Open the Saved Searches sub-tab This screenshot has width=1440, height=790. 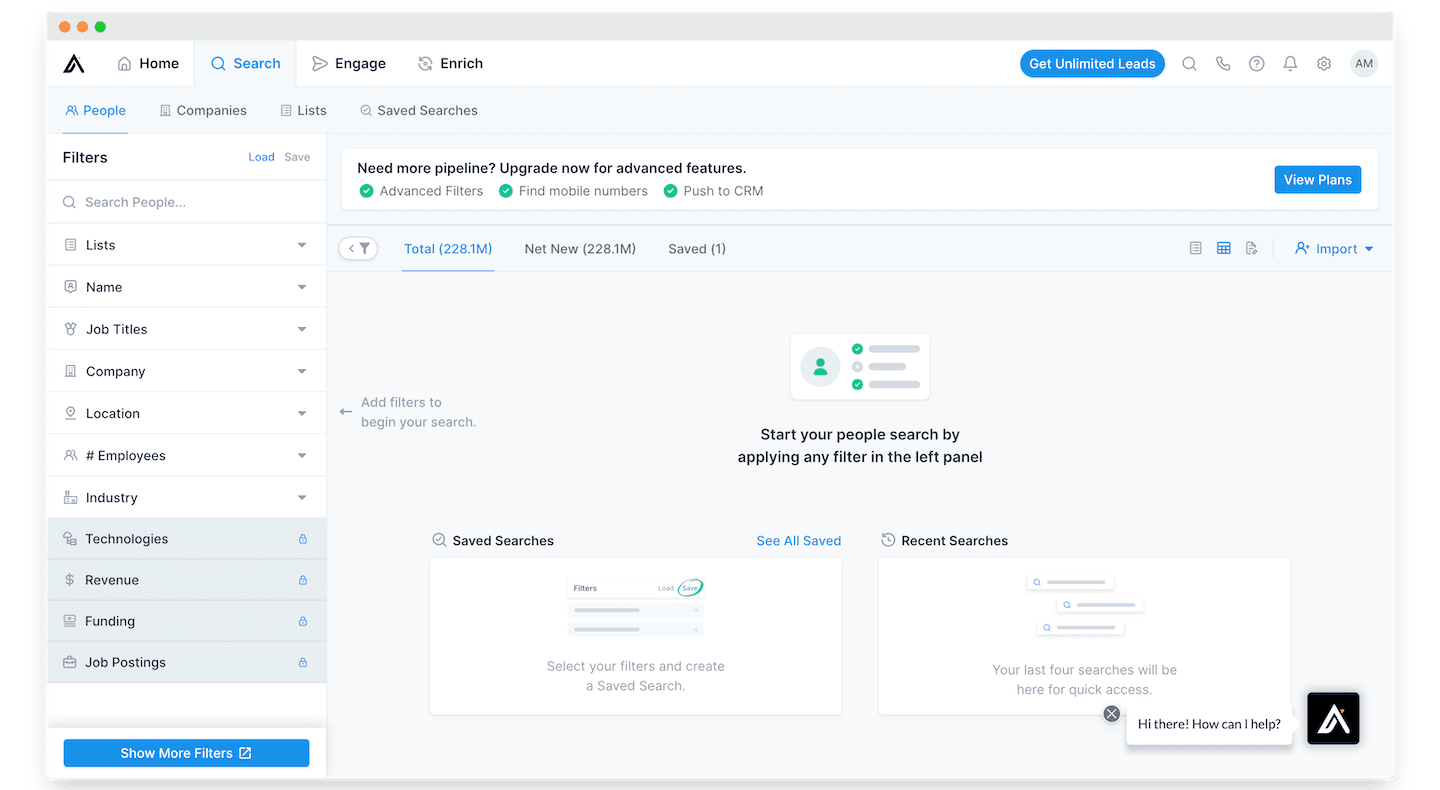[419, 110]
